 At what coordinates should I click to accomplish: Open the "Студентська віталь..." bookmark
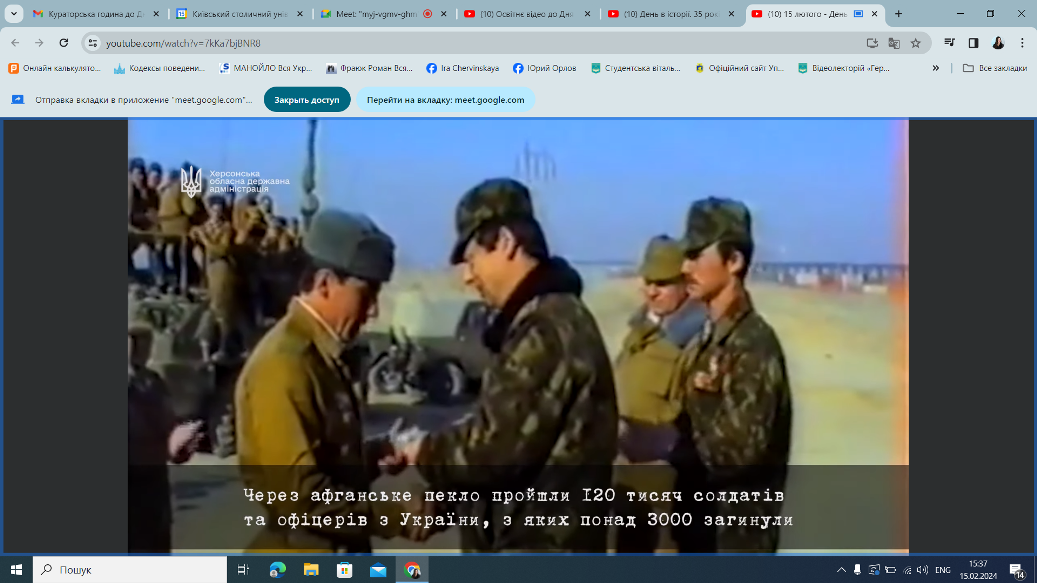coord(636,68)
